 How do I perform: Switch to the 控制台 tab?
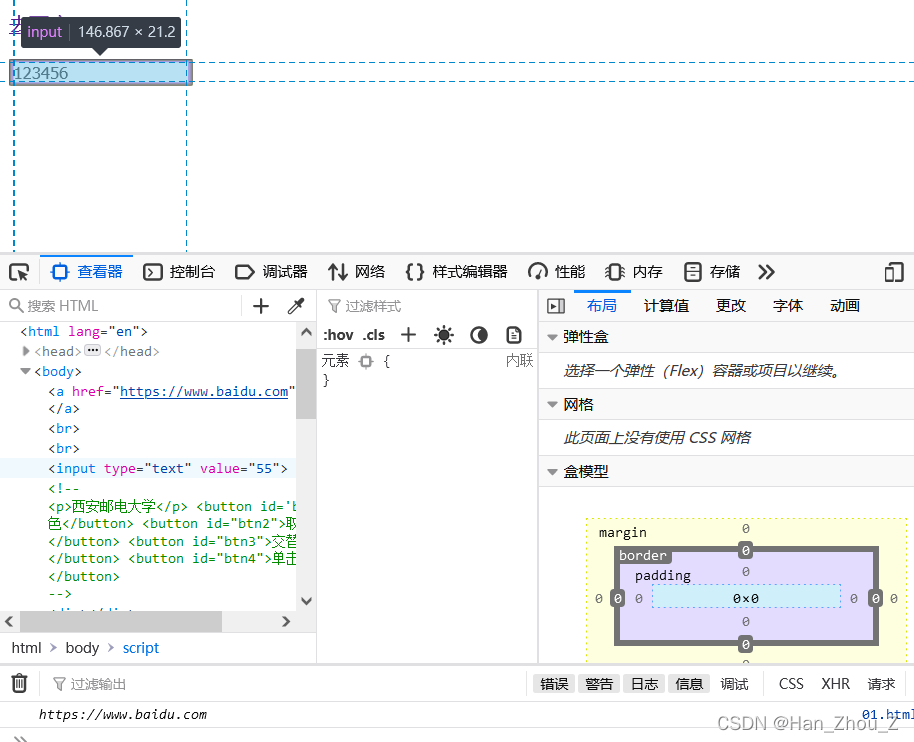179,272
